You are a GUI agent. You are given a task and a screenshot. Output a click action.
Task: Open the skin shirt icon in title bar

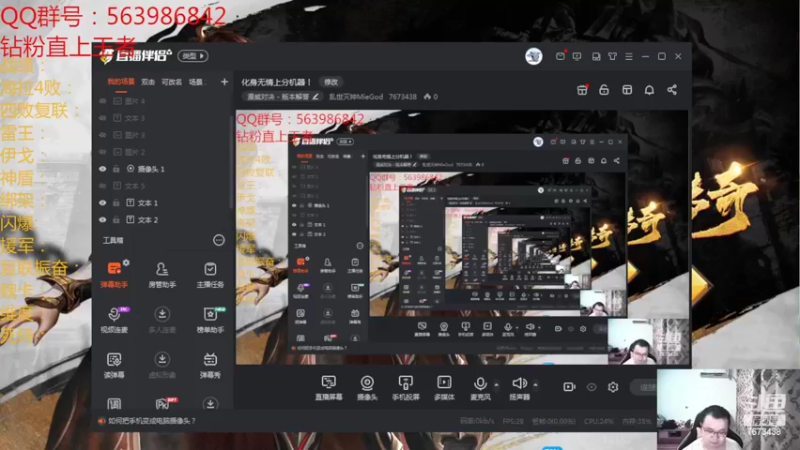[612, 56]
